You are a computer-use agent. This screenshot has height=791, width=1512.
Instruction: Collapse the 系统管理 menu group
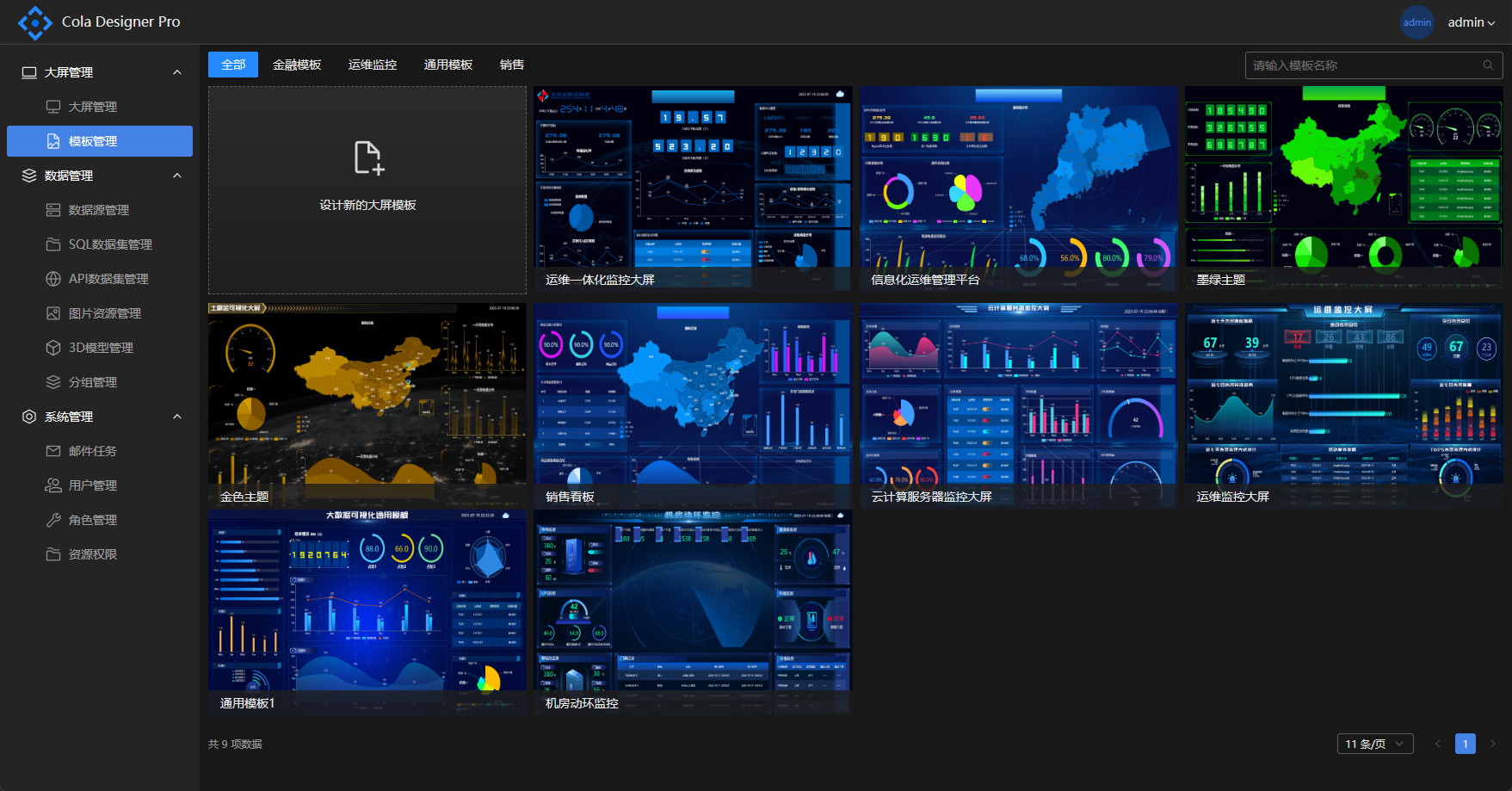pyautogui.click(x=177, y=417)
